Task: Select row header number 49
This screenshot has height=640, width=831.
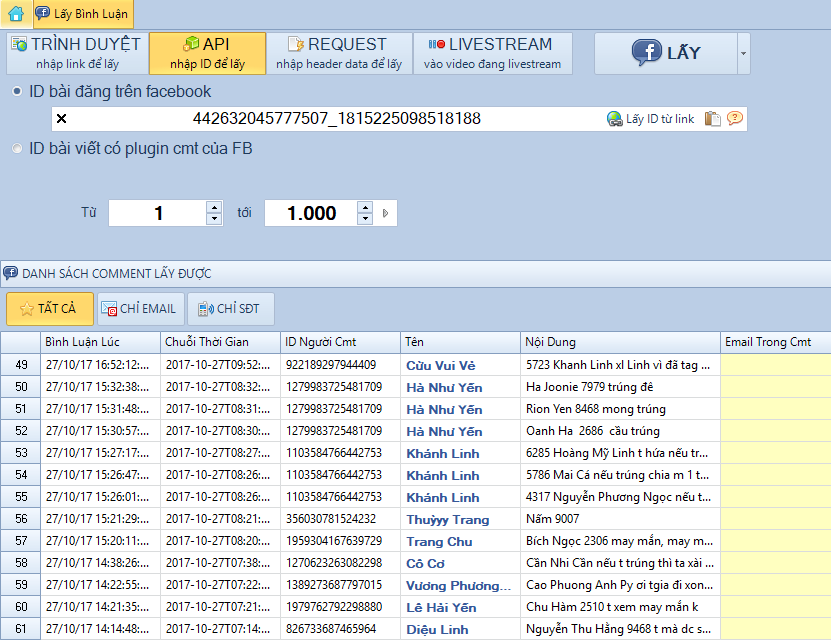Action: (x=21, y=365)
